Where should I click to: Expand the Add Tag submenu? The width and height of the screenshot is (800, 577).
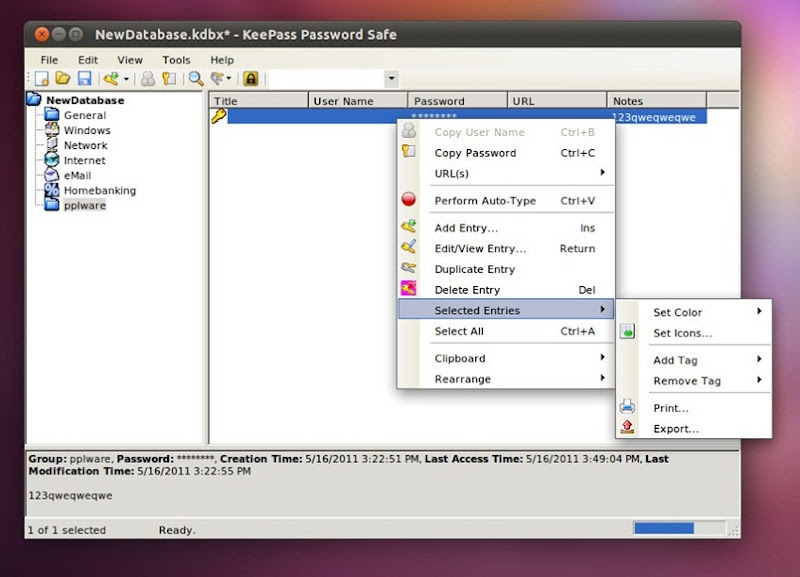(694, 360)
